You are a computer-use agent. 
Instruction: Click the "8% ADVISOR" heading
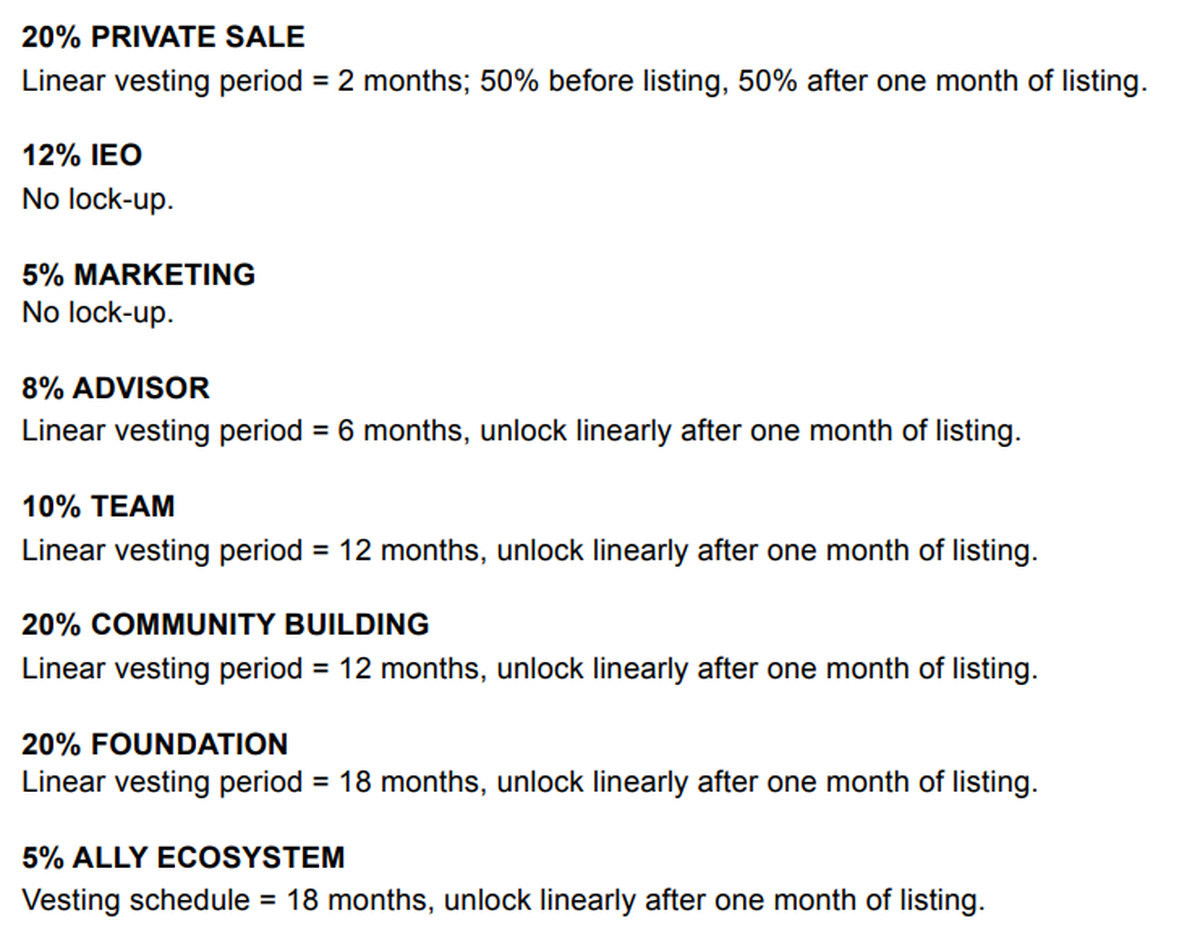[x=116, y=388]
